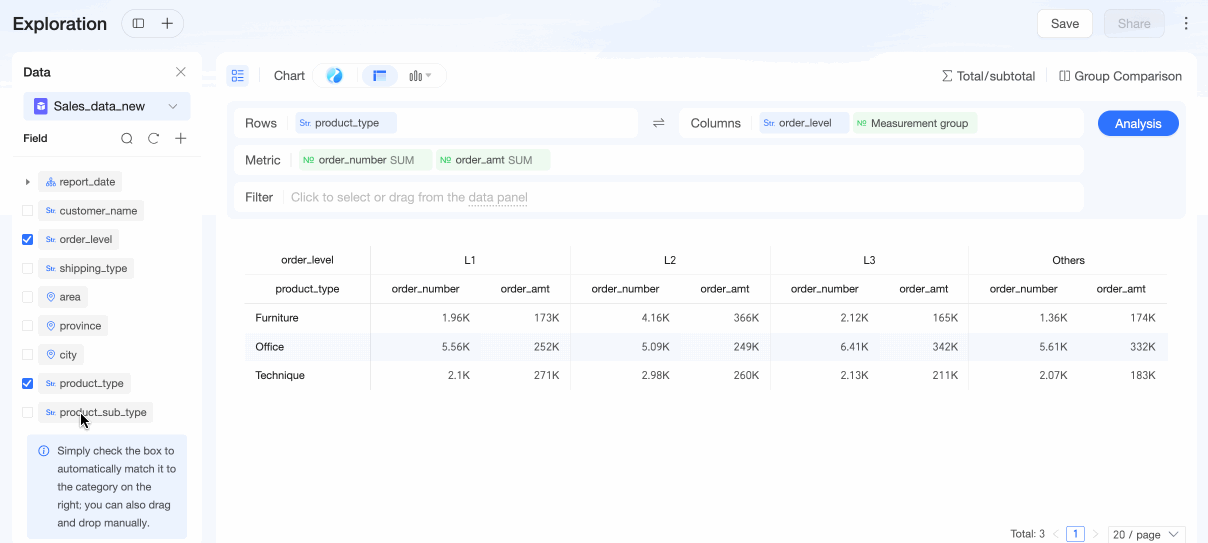Click the info icon in the hint box

pos(44,451)
